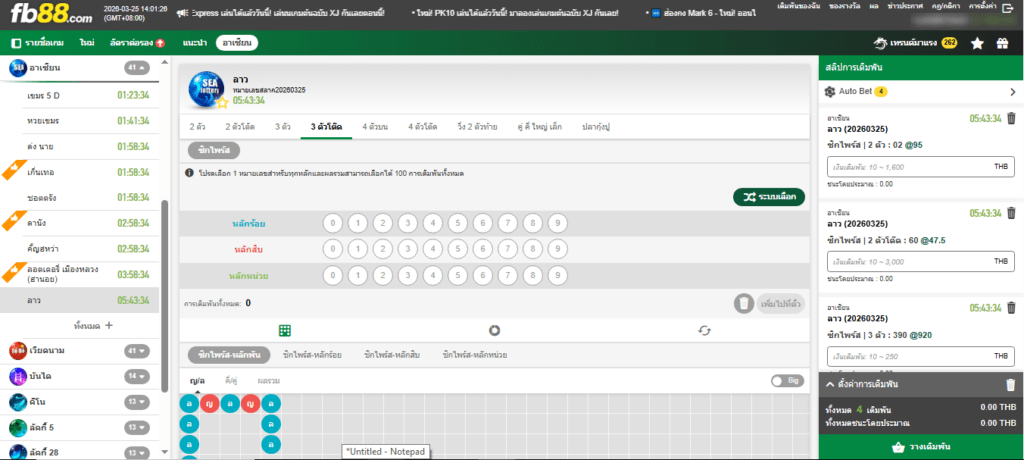1024x460 pixels.
Task: Open the green grid chart icon
Action: click(x=285, y=331)
